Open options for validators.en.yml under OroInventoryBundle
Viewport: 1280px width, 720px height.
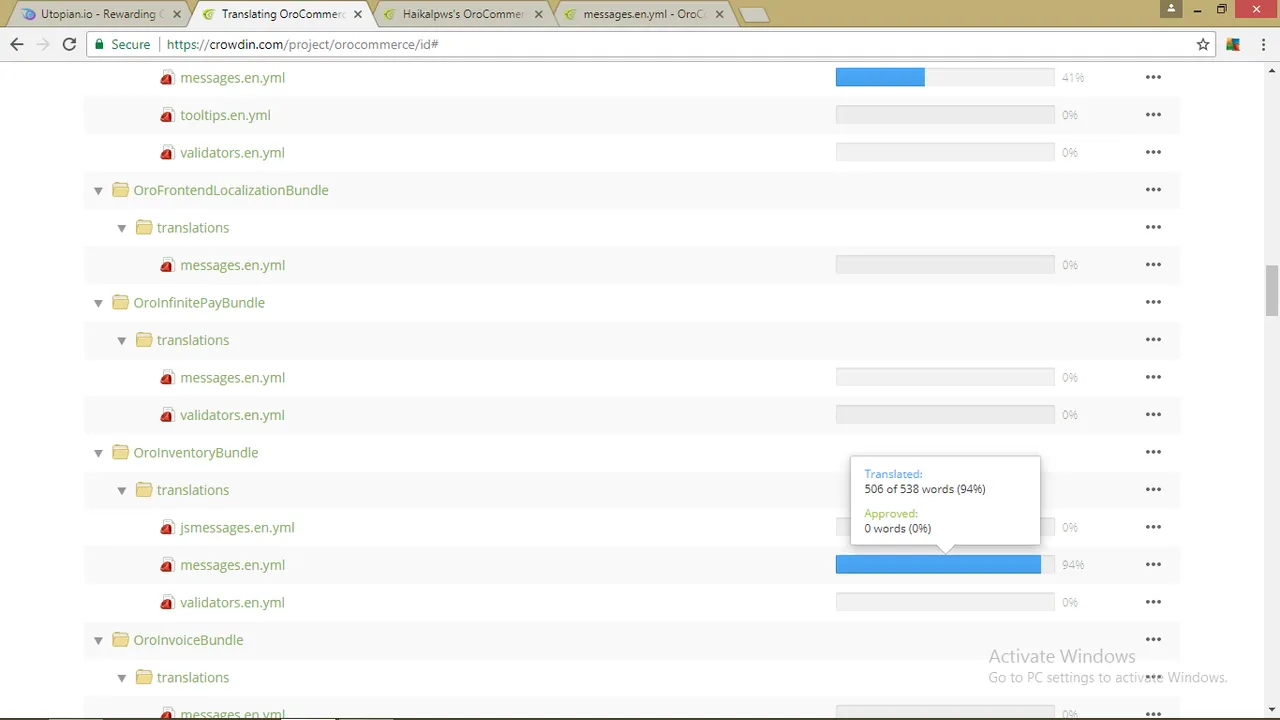pos(1153,602)
